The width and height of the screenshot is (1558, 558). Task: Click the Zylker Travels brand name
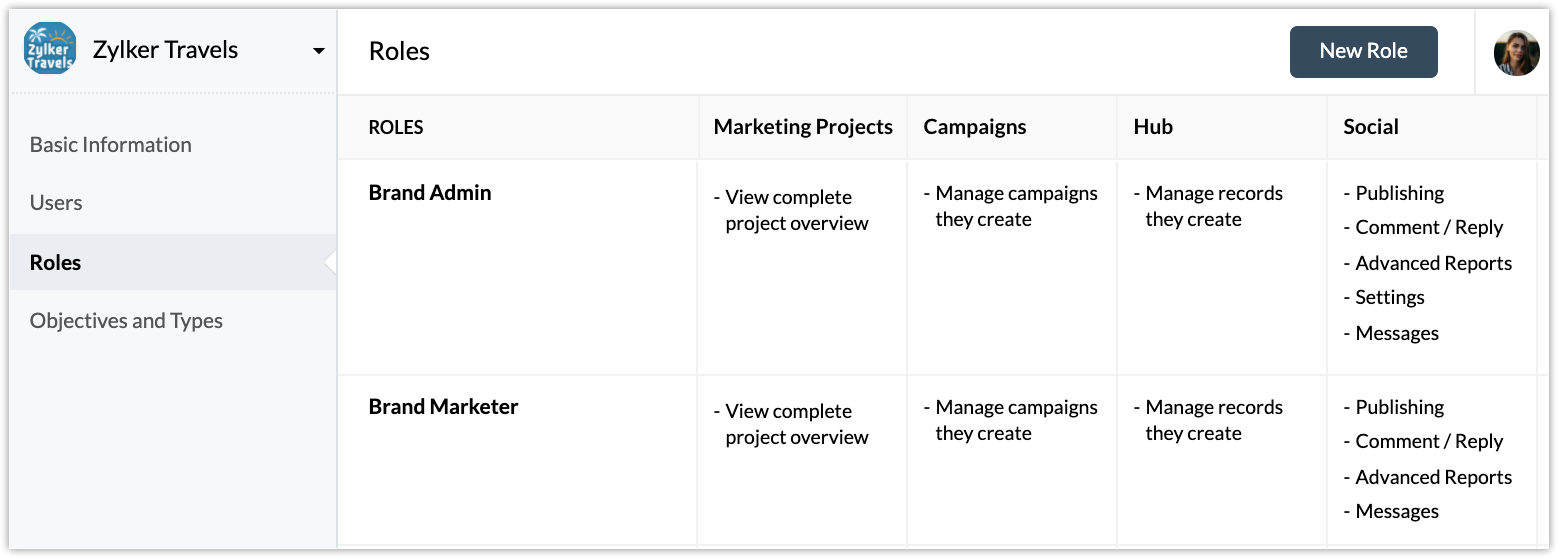(165, 50)
